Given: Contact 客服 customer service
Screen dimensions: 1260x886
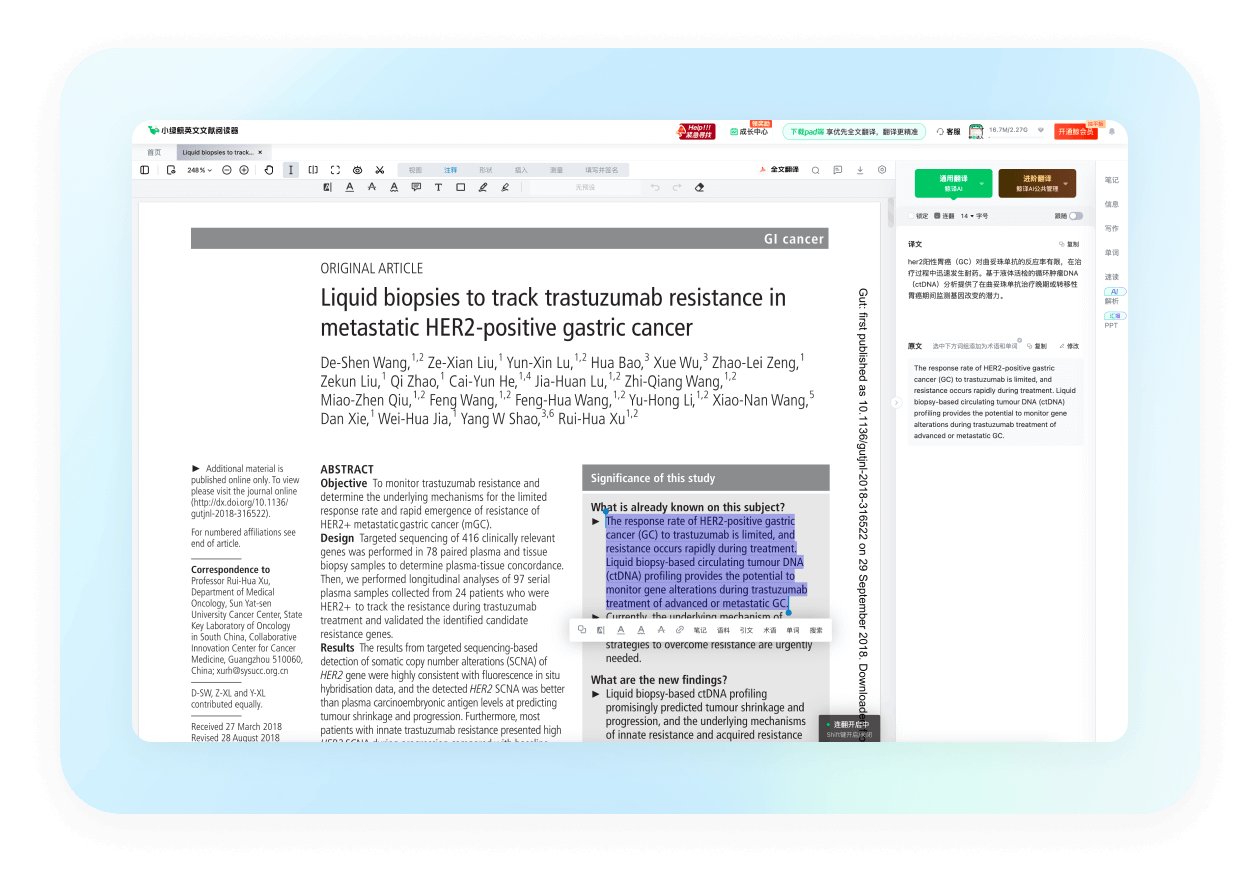Looking at the screenshot, I should 948,131.
